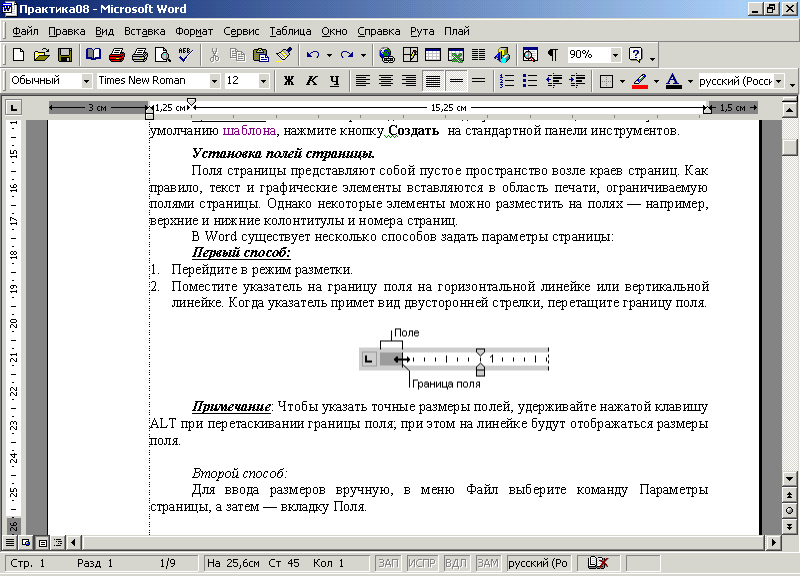Open the undo history arrow
The width and height of the screenshot is (800, 576).
coord(329,55)
